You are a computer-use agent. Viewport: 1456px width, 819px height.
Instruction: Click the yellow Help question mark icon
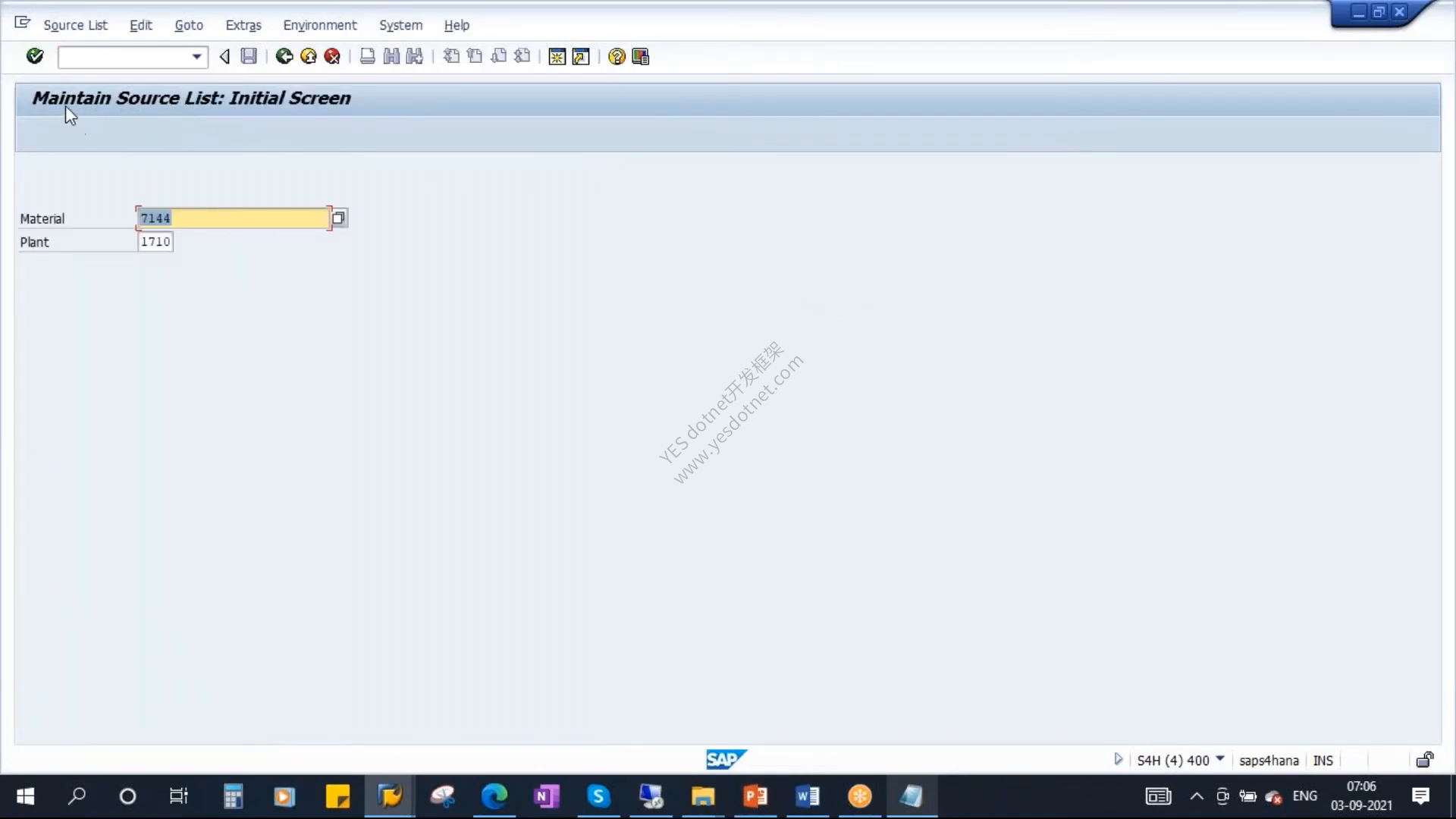[617, 56]
